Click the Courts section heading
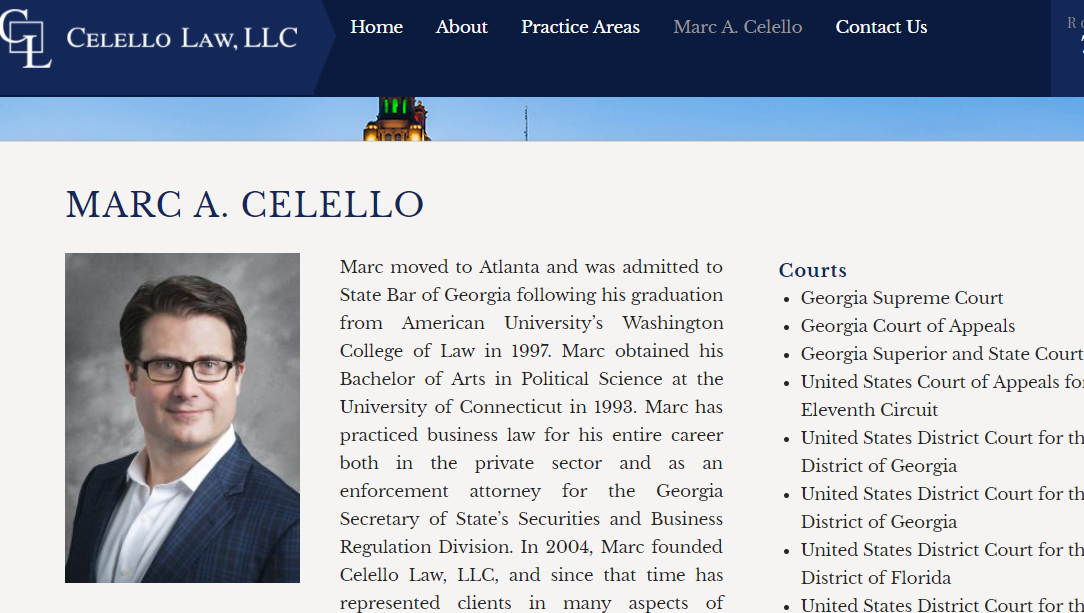This screenshot has width=1084, height=613. [812, 270]
